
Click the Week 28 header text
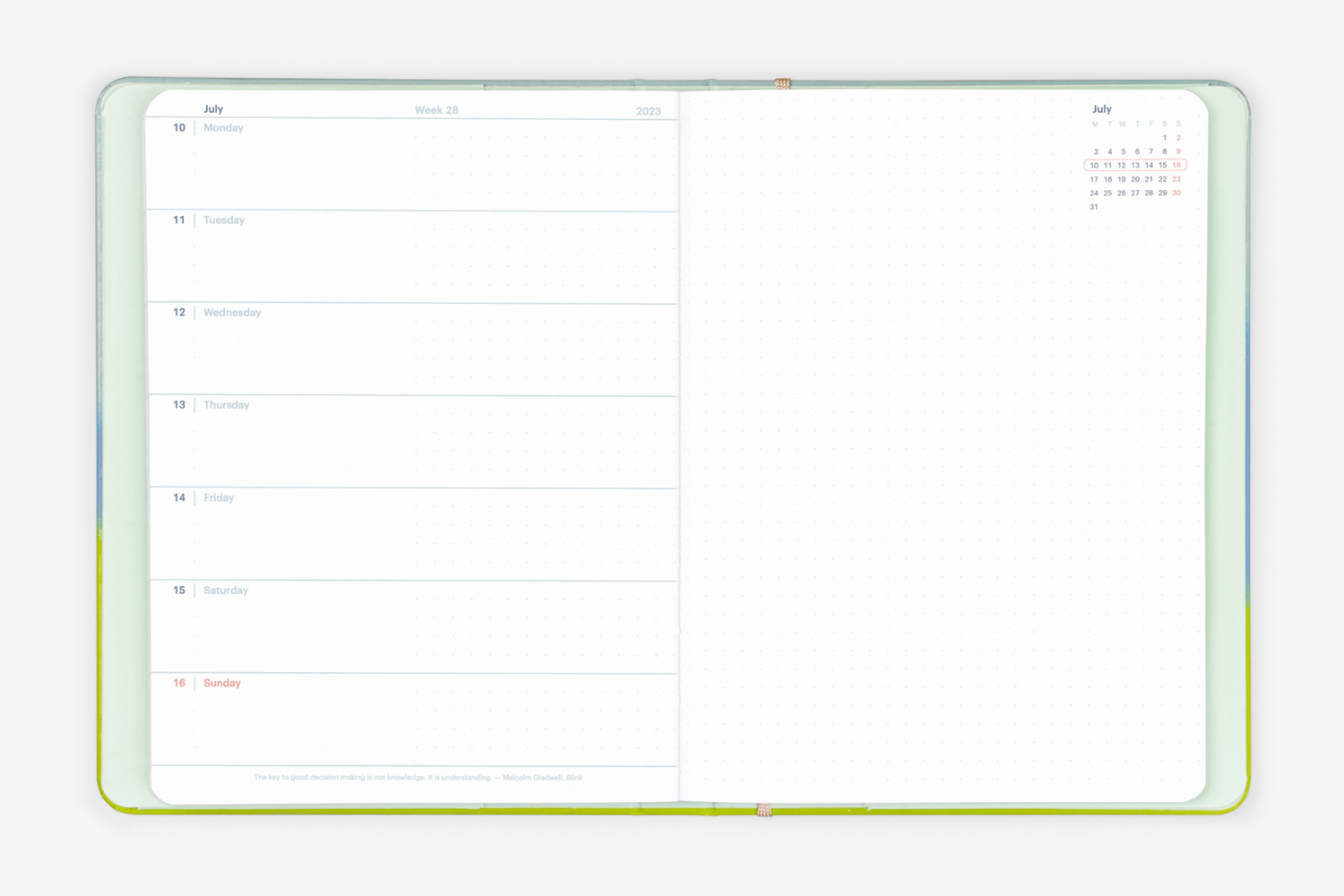coord(436,110)
